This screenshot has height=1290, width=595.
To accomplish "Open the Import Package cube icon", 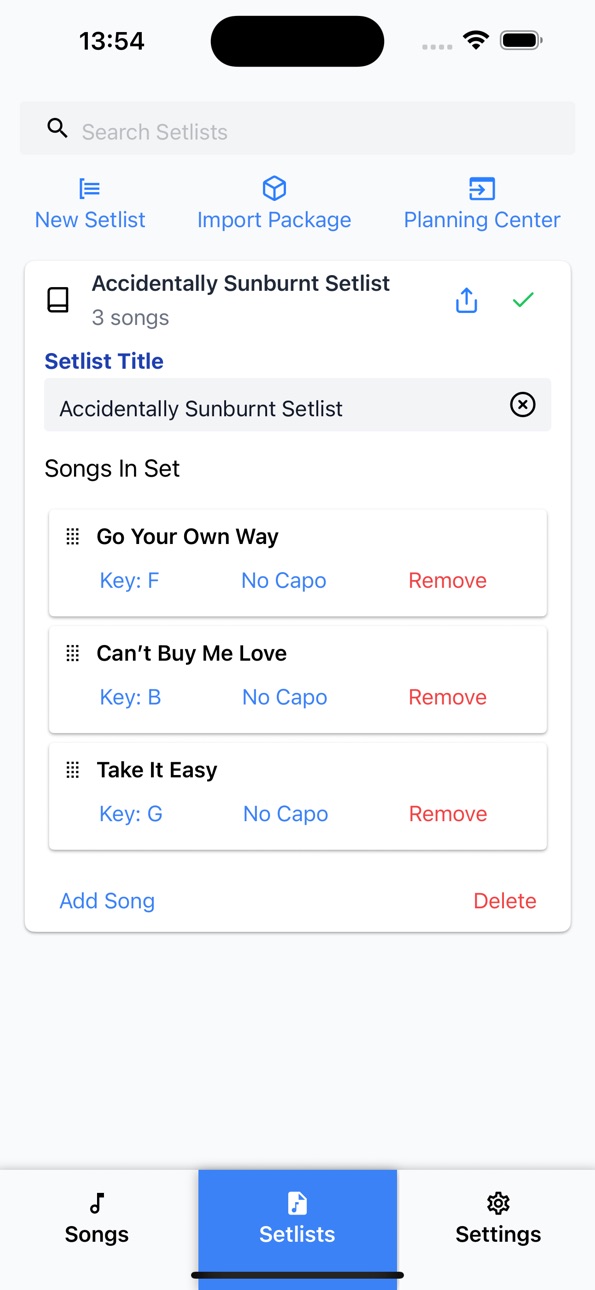I will click(274, 188).
